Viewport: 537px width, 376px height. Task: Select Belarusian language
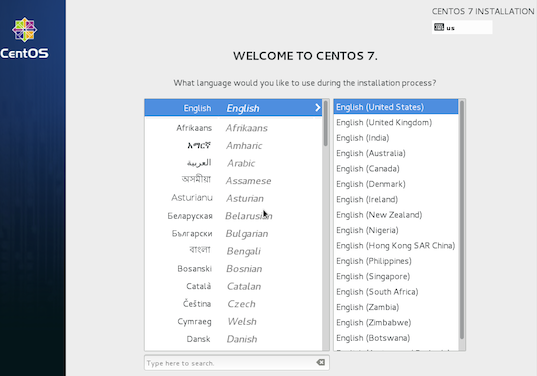click(x=233, y=216)
